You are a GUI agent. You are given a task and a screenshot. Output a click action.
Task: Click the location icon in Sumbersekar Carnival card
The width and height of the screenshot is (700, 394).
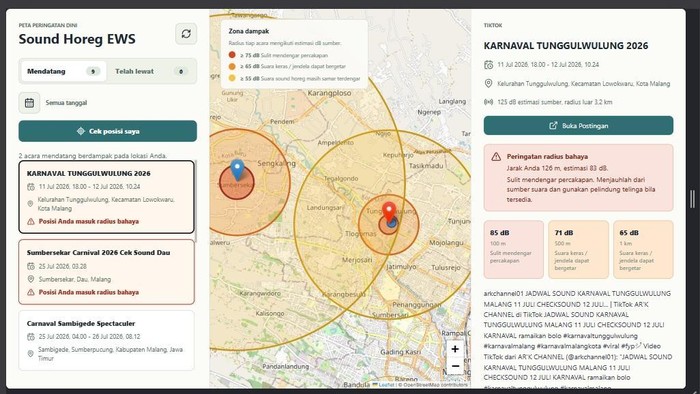[x=31, y=279]
